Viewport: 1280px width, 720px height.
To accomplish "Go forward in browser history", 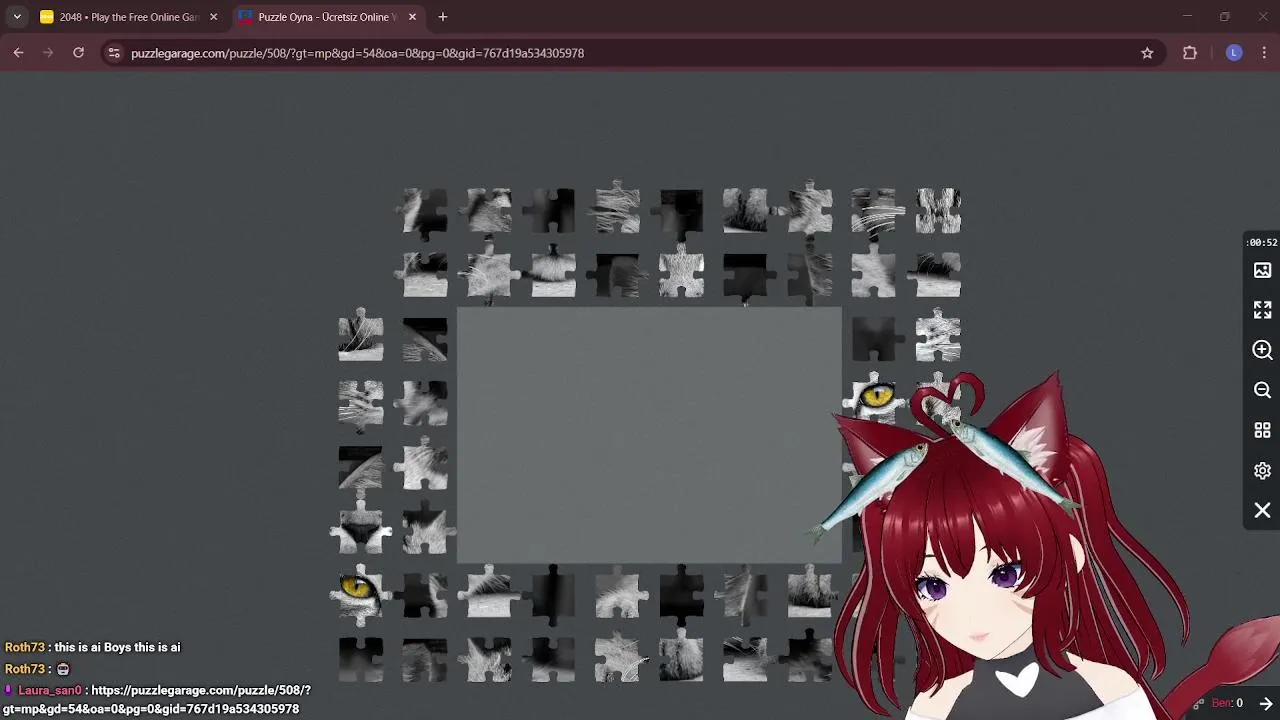I will click(x=48, y=53).
